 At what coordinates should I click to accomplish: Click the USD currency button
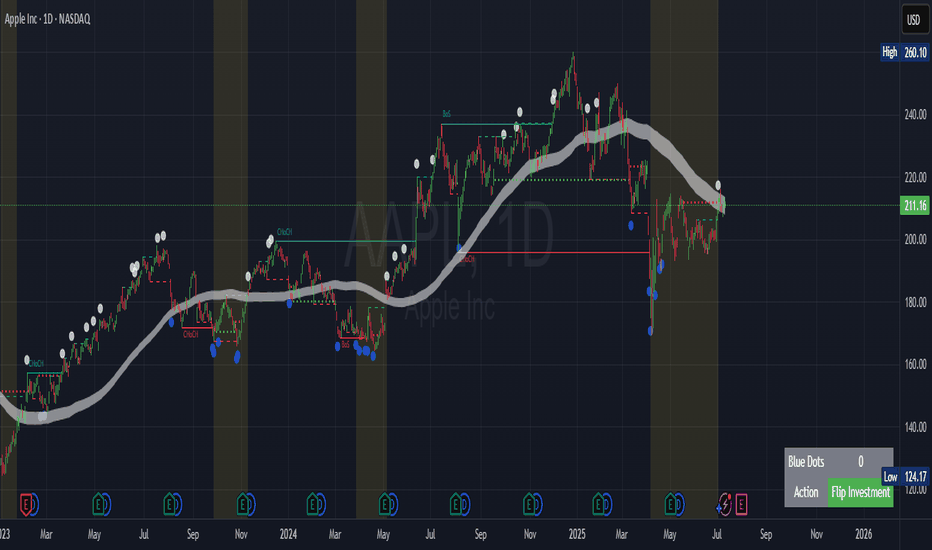coord(914,20)
